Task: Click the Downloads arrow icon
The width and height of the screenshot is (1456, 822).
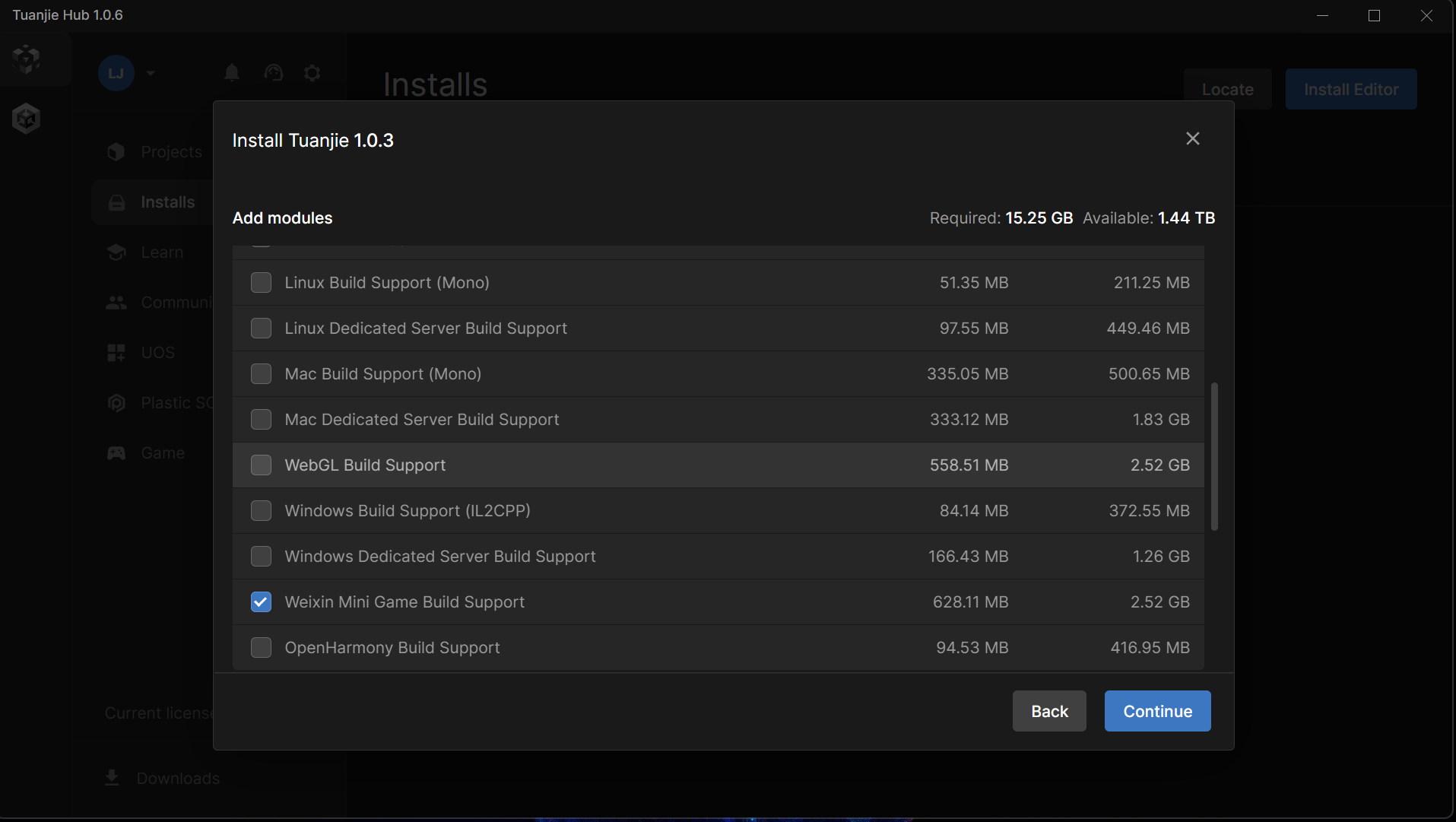Action: (112, 778)
